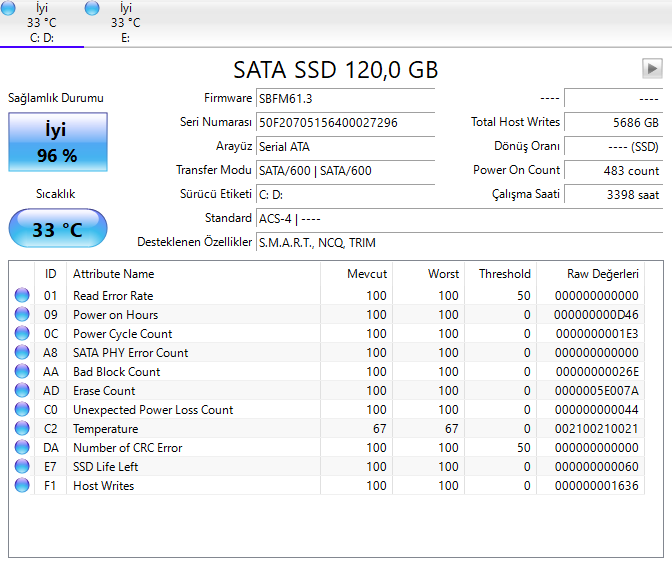
Task: Select the Number of CRC Error name
Action: [128, 448]
